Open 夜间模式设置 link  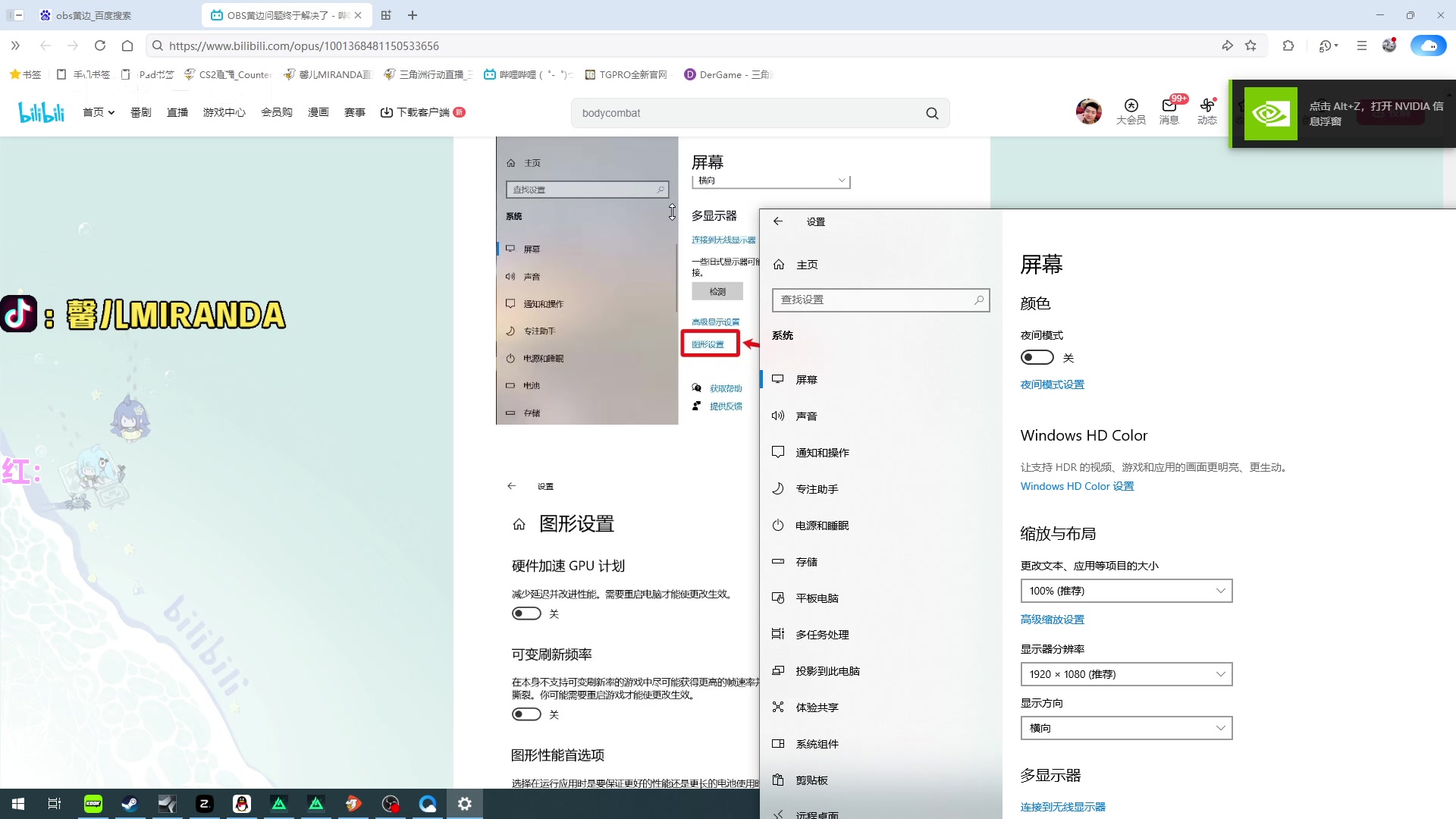click(1052, 384)
